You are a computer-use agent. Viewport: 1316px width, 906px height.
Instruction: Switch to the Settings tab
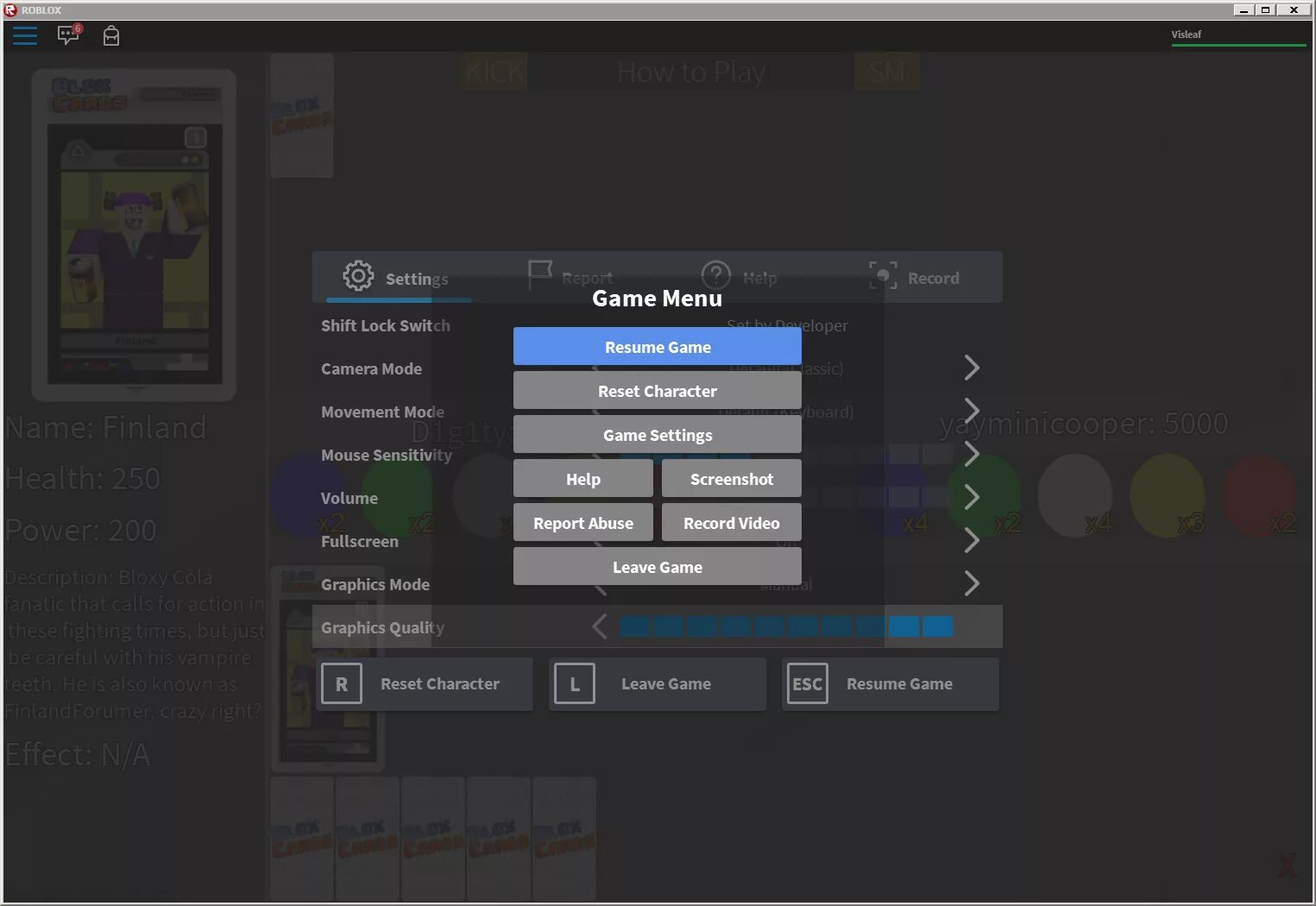click(399, 278)
